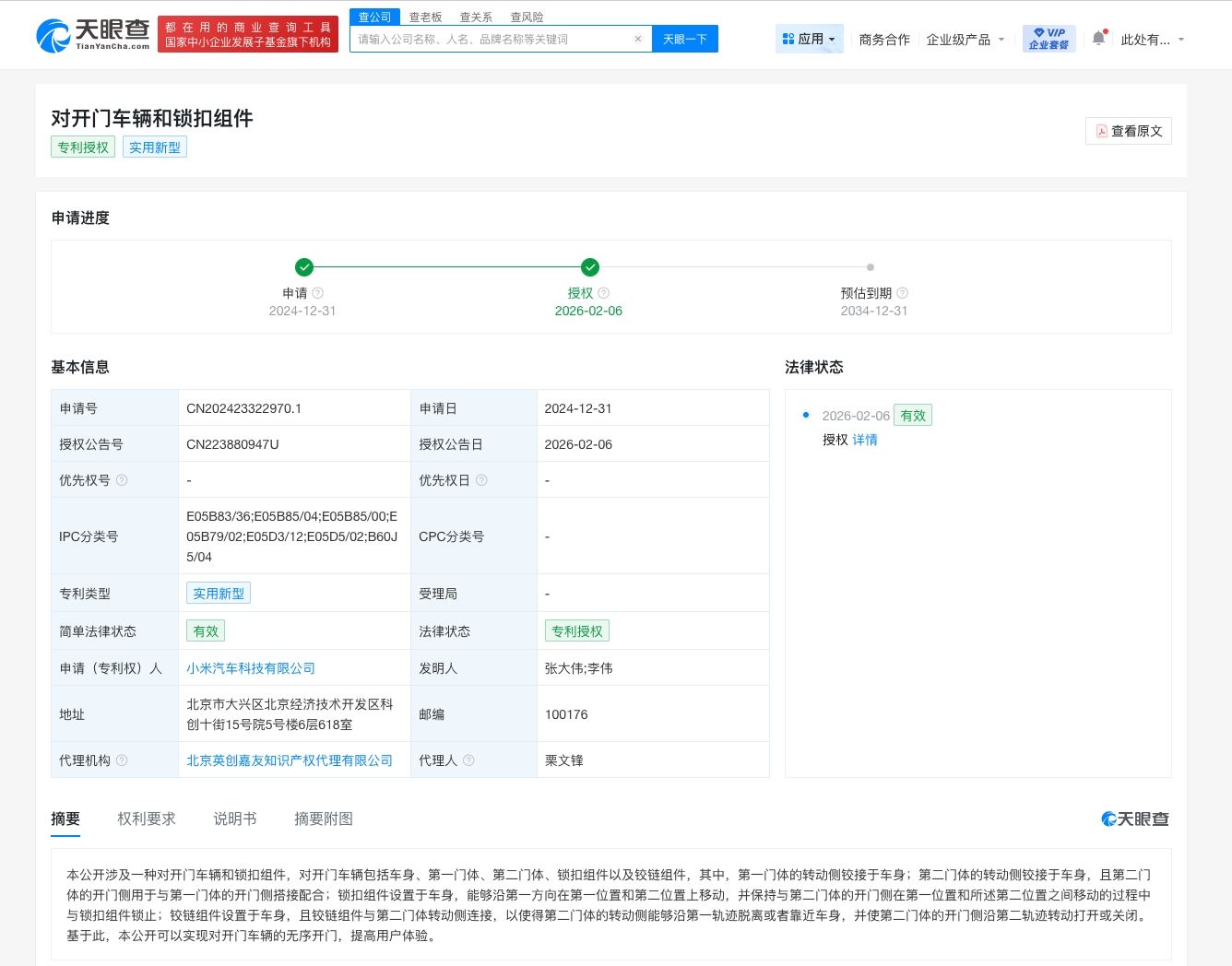Switch to the 权利要求 tab
This screenshot has height=966, width=1232.
tap(147, 819)
